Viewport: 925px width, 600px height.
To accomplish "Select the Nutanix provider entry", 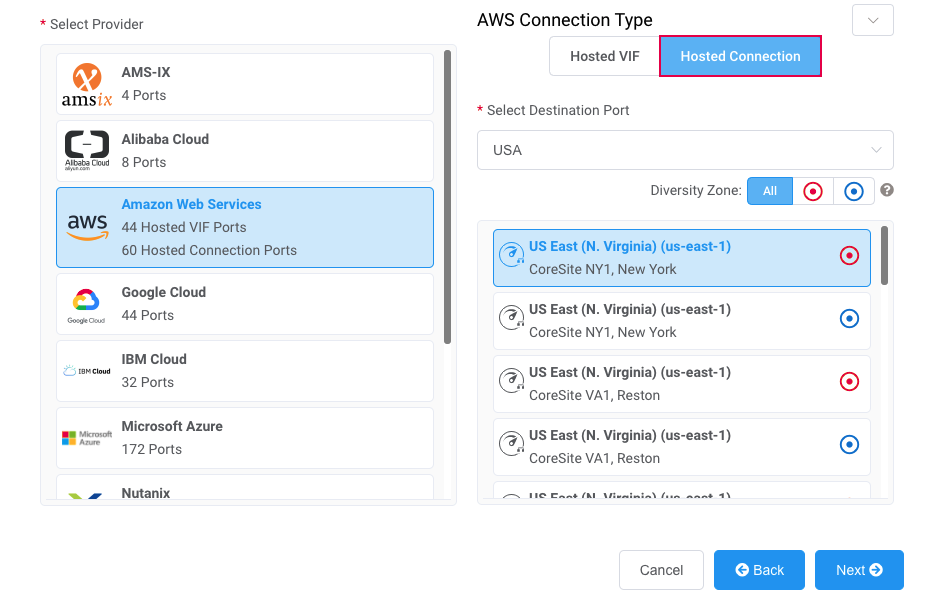I will (245, 487).
